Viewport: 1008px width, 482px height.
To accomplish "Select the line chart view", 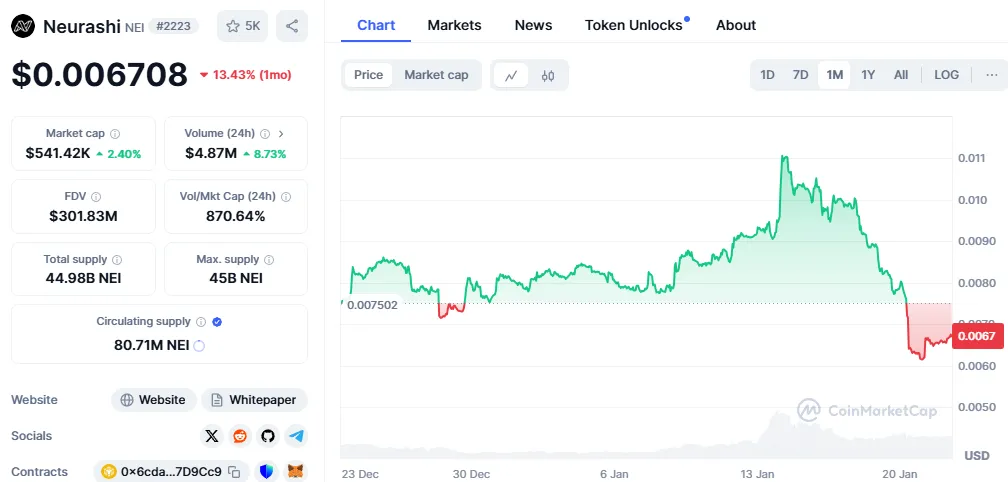I will pyautogui.click(x=511, y=75).
